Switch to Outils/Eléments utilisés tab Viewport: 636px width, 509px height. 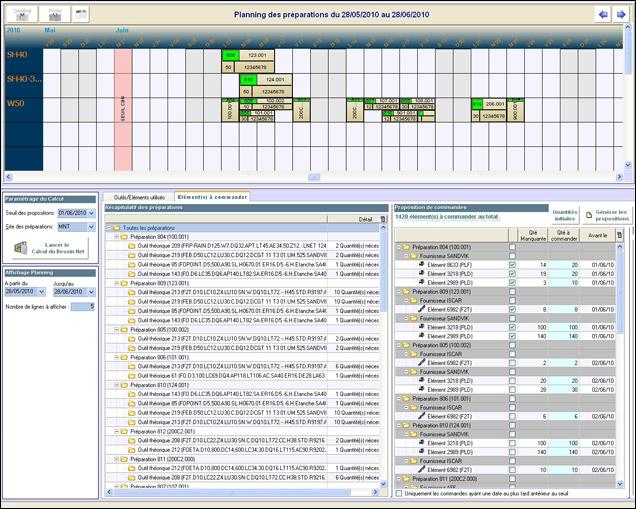[139, 198]
